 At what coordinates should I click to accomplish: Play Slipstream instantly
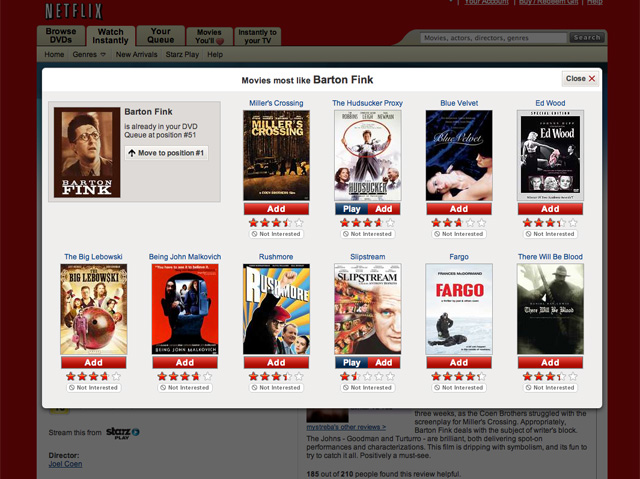click(x=351, y=363)
